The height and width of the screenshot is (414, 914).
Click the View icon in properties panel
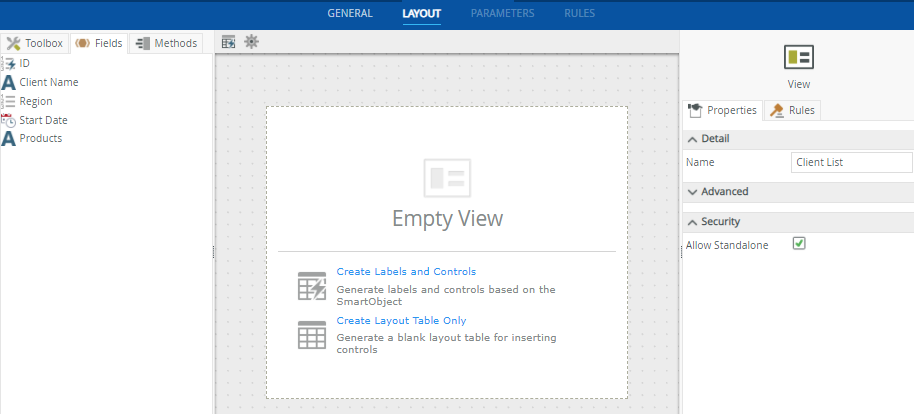[799, 57]
